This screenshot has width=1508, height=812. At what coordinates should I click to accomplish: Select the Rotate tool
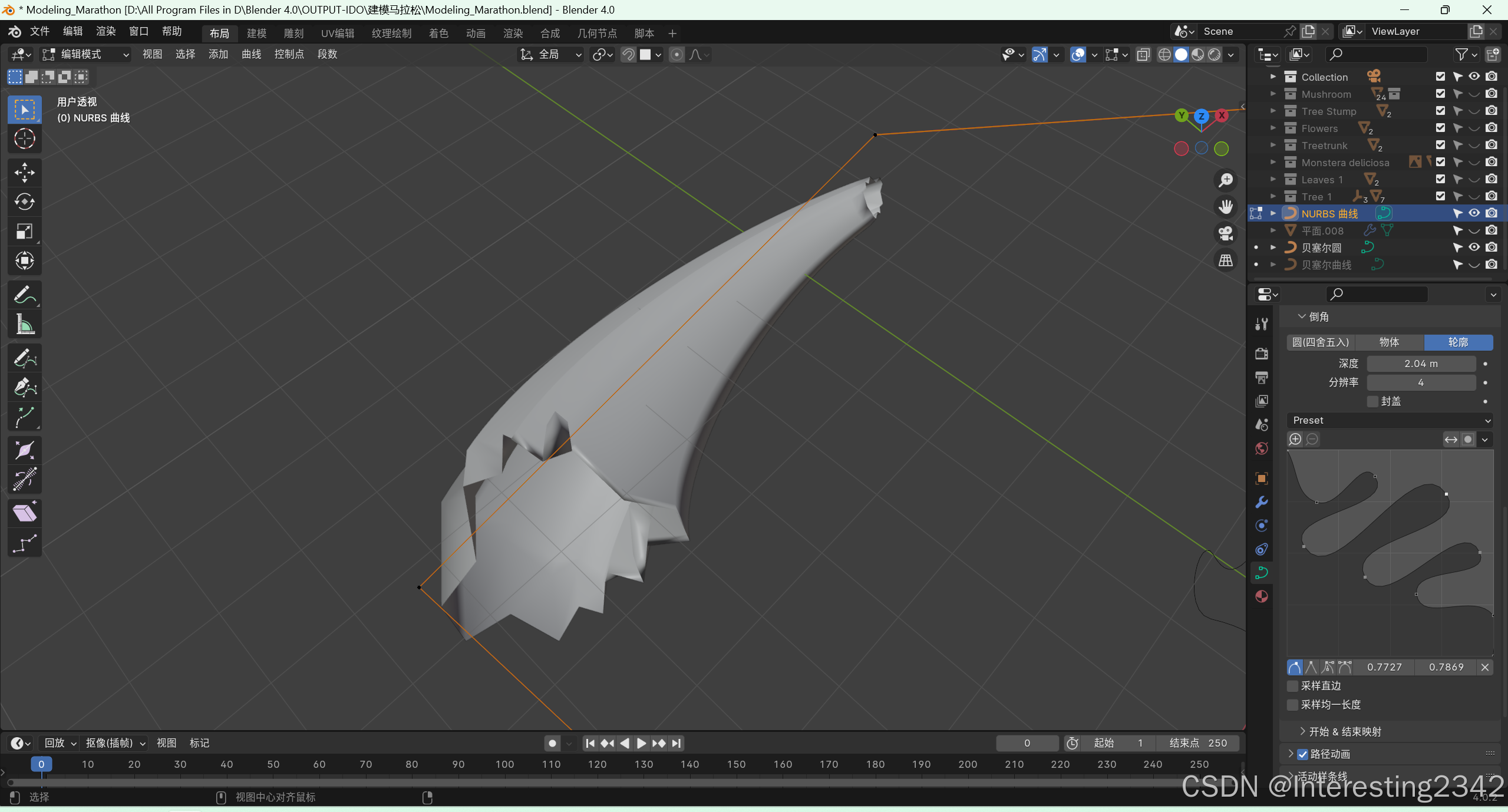[x=24, y=202]
